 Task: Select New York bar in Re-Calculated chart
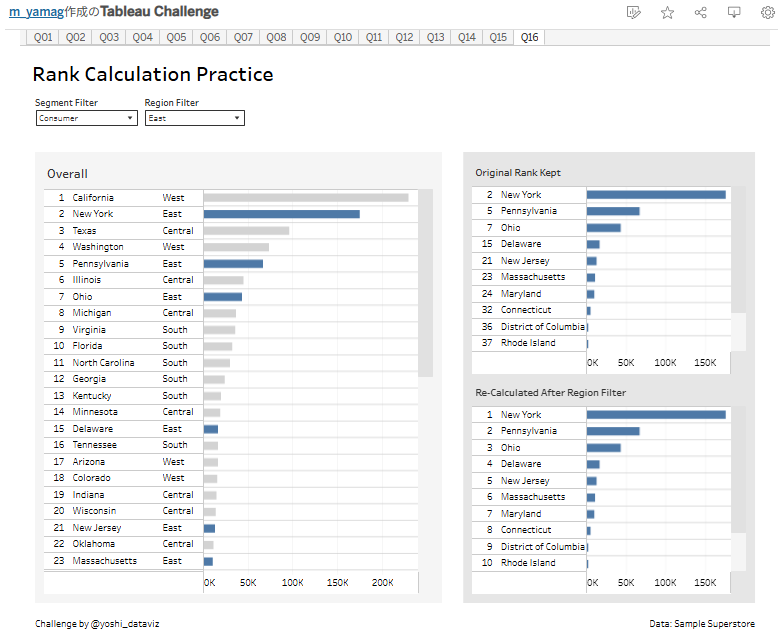click(x=656, y=414)
